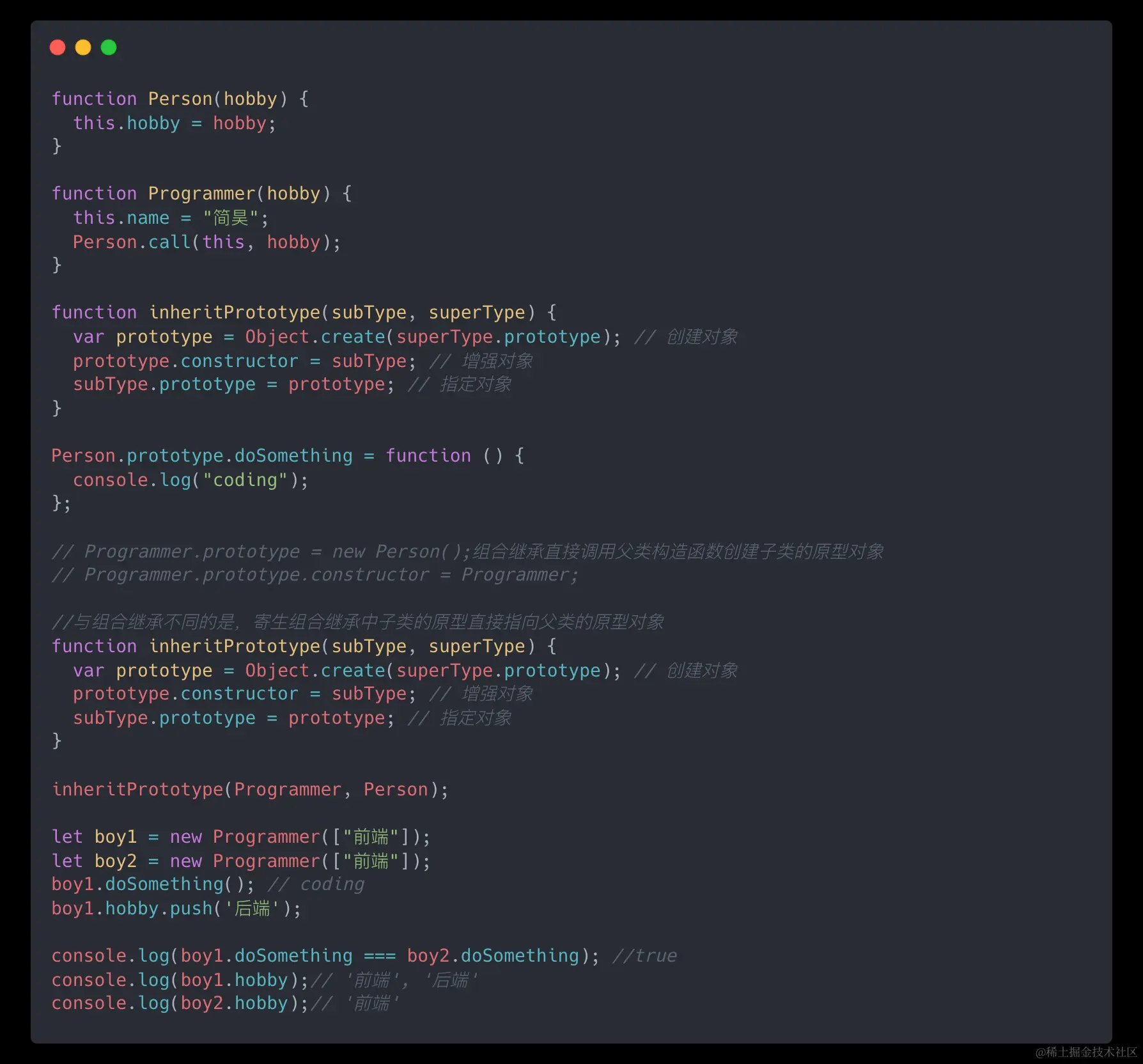Screen dimensions: 1143x1064
Task: Select the 'let boy2 = new Programmer' line
Action: [x=241, y=861]
